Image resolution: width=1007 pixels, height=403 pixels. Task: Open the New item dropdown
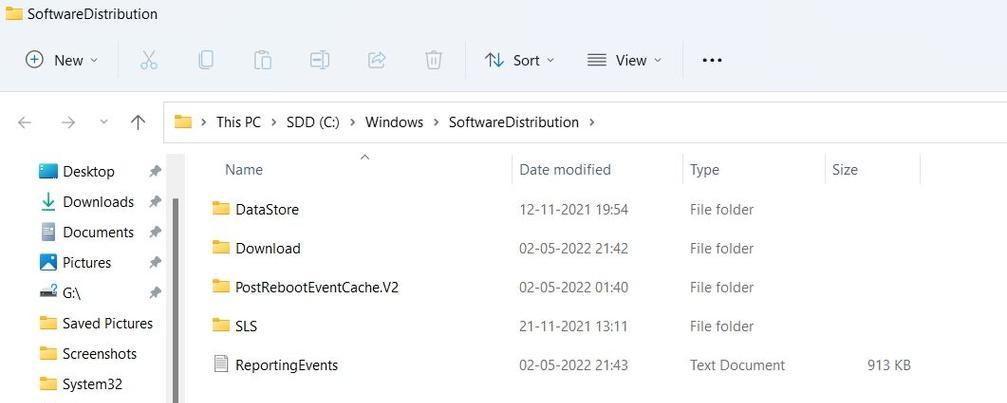pyautogui.click(x=61, y=60)
